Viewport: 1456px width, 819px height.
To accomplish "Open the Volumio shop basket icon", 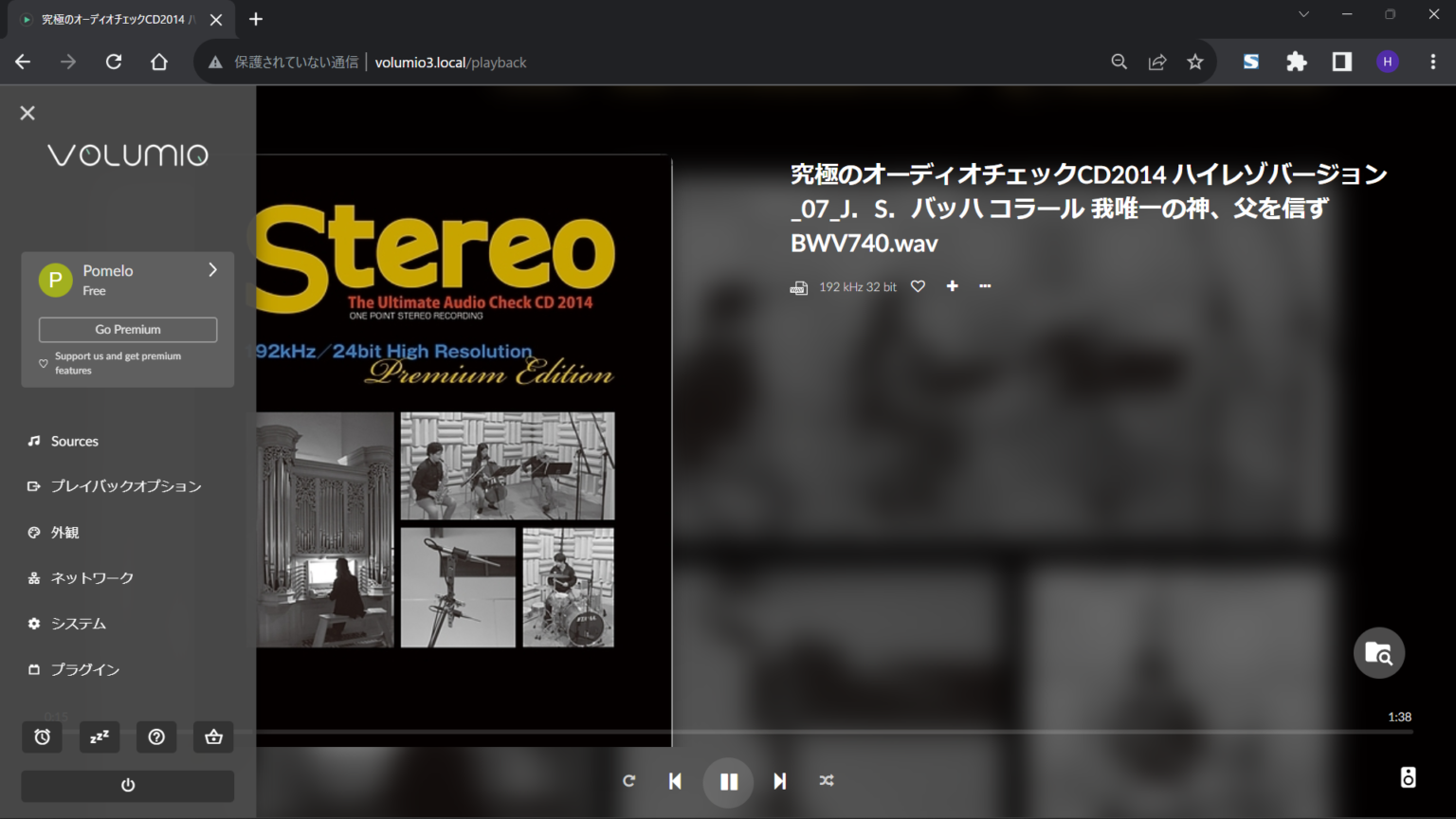I will tap(212, 737).
